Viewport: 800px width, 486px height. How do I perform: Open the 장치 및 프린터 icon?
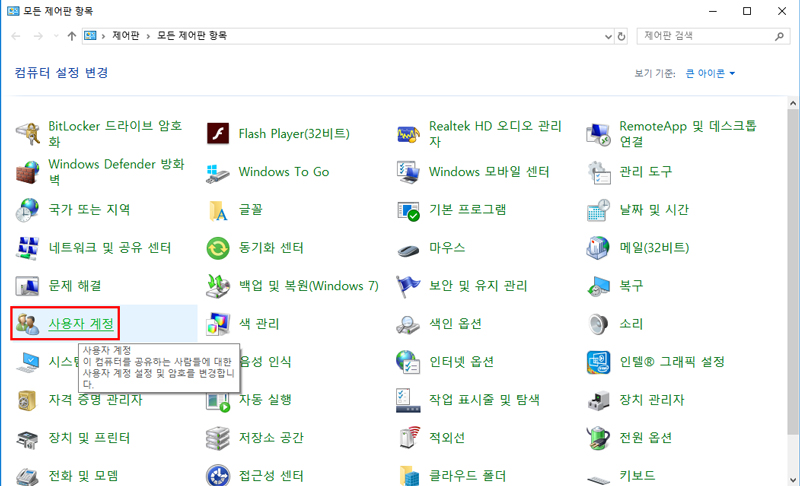click(27, 438)
